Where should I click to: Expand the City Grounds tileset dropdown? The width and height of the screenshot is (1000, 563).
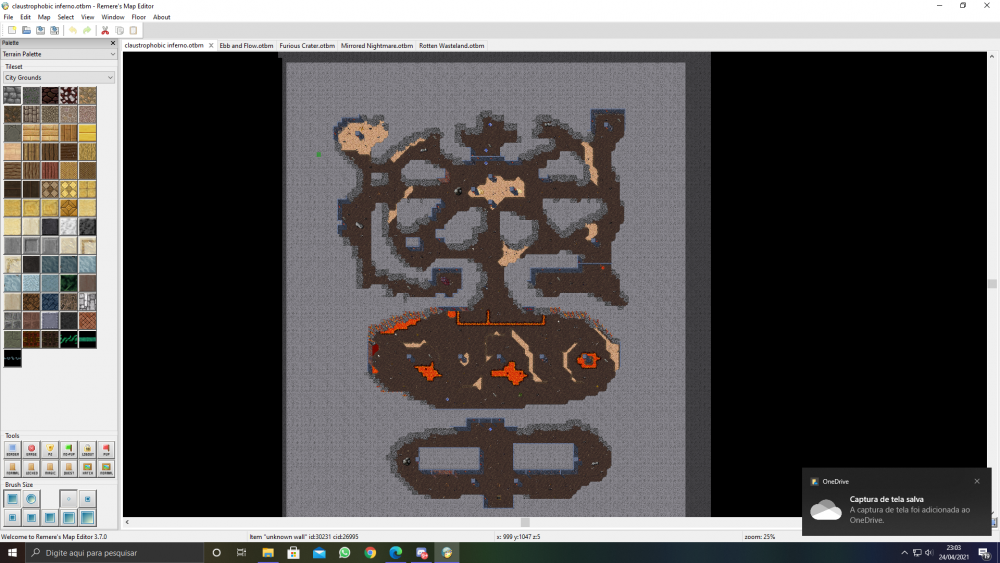click(x=59, y=78)
